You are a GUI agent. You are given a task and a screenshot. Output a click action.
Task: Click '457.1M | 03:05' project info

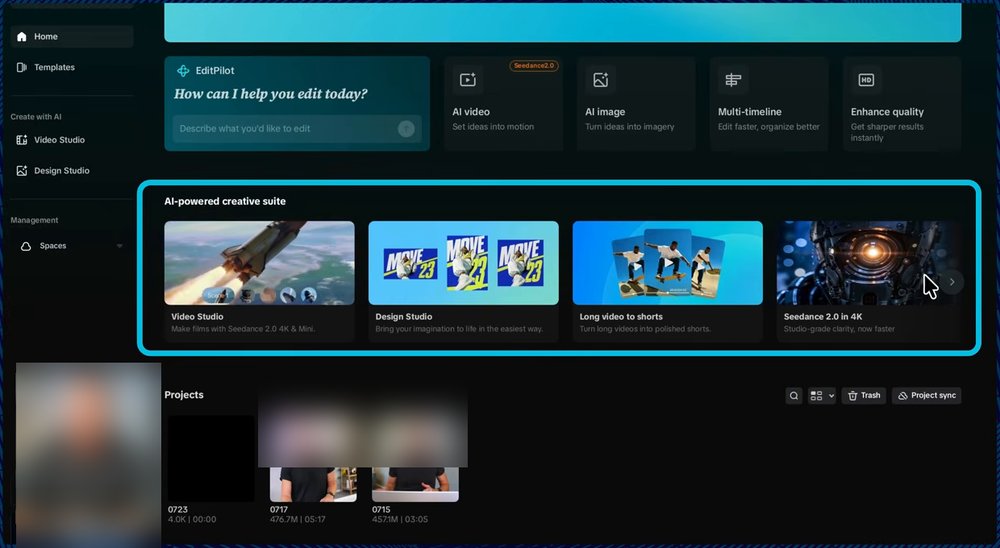400,519
